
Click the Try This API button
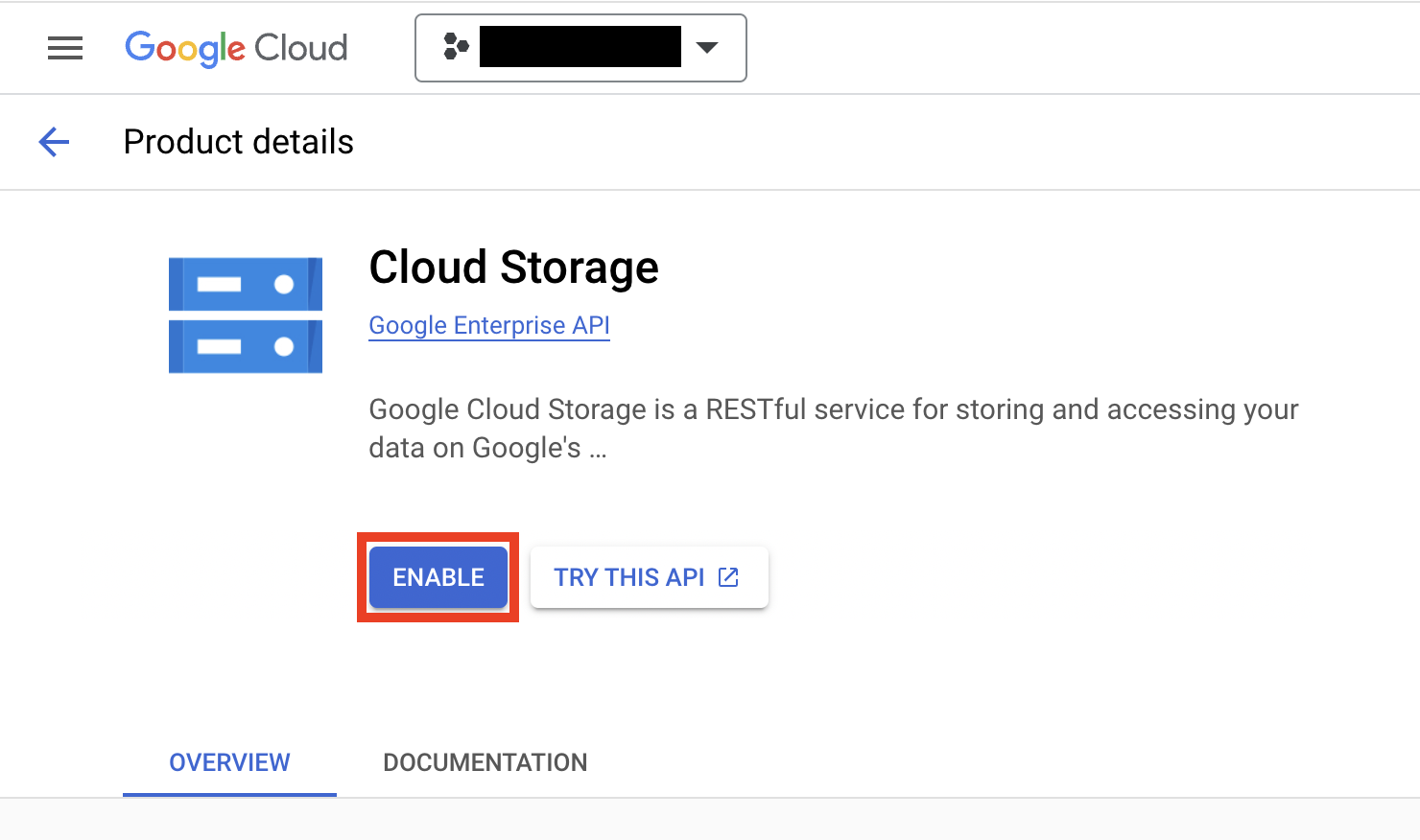click(x=650, y=577)
